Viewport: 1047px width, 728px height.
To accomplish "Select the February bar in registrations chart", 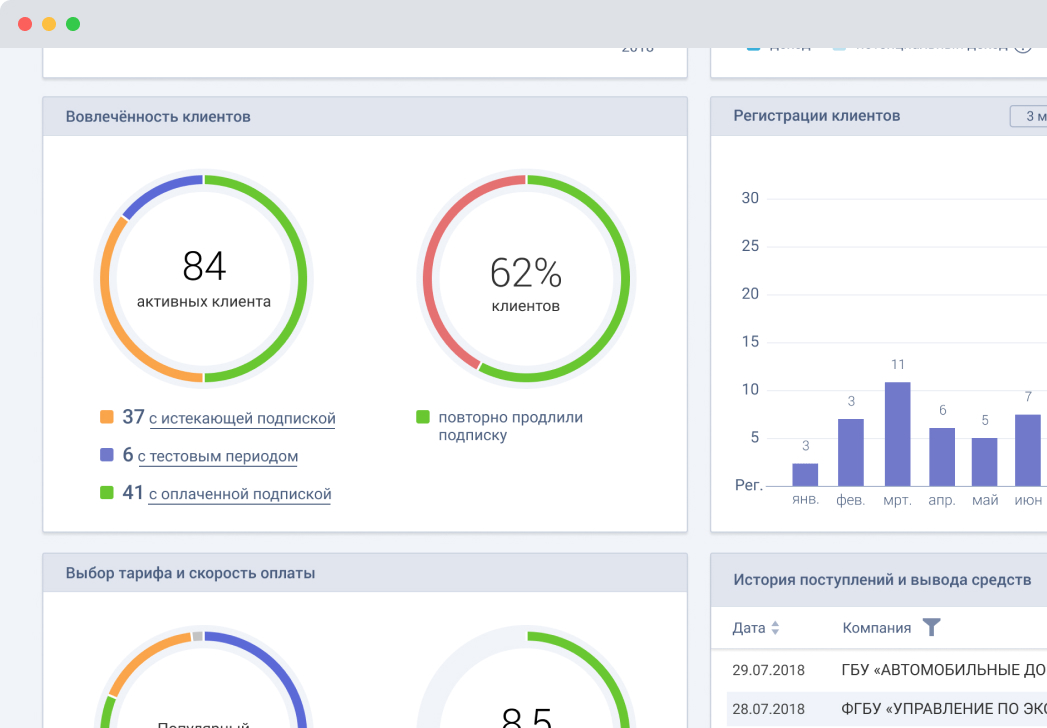I will (851, 453).
